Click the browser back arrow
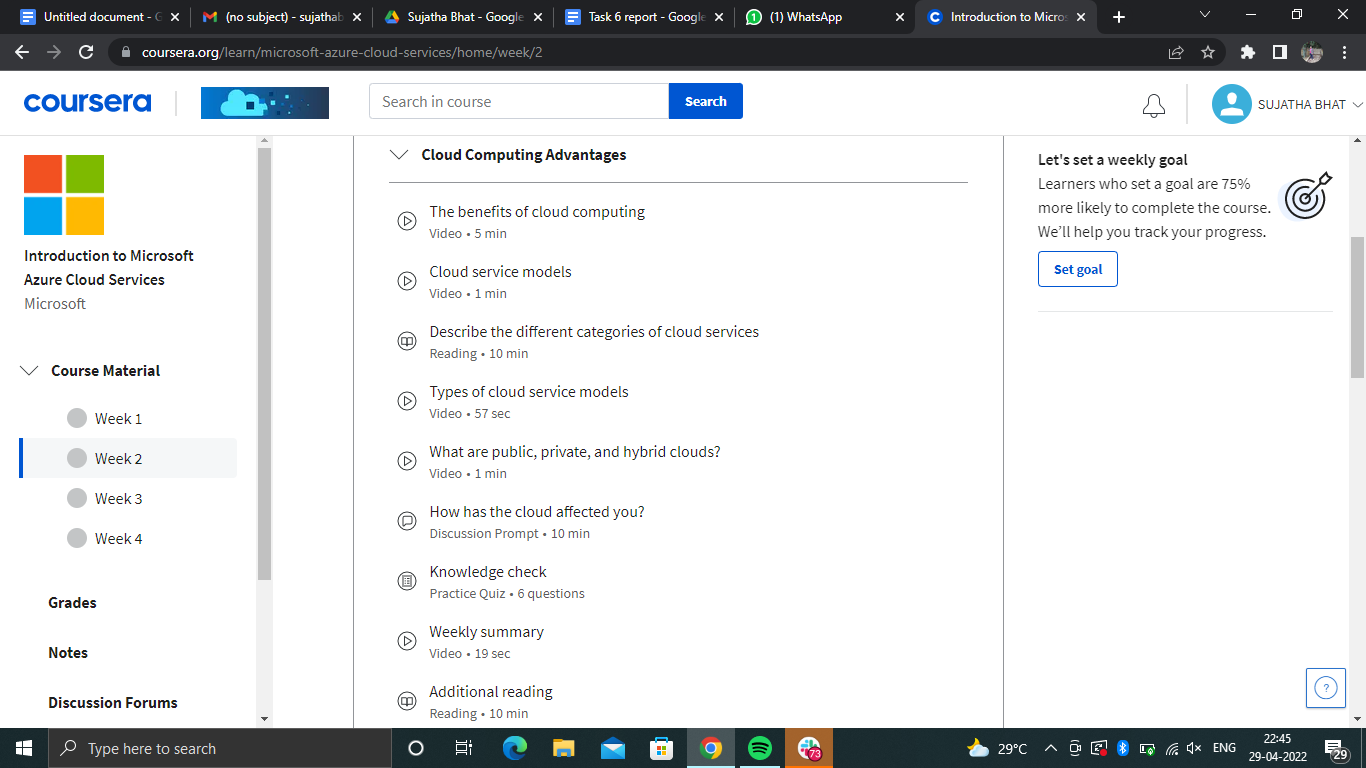The width and height of the screenshot is (1366, 768). point(22,52)
